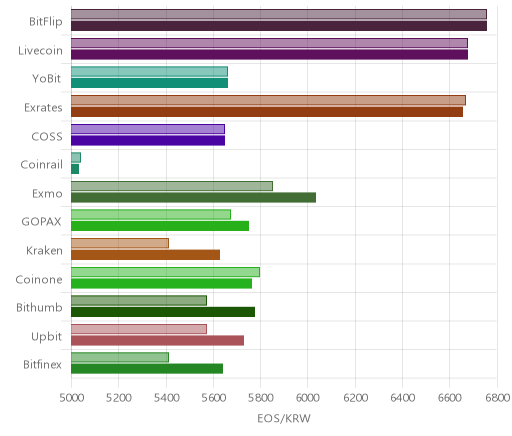
Task: Click the Kraken axis label
Action: 44,251
